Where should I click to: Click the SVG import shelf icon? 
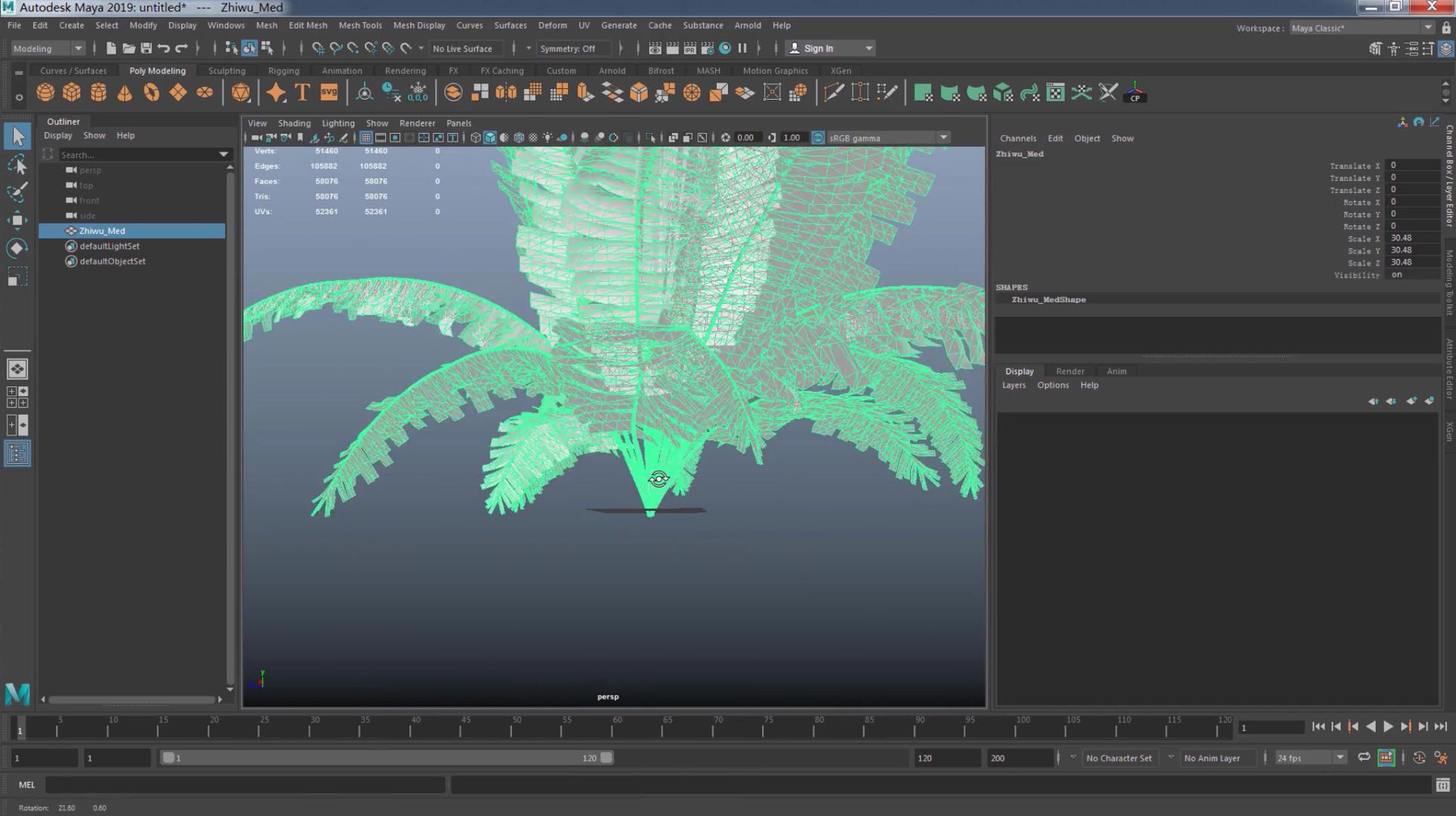329,93
